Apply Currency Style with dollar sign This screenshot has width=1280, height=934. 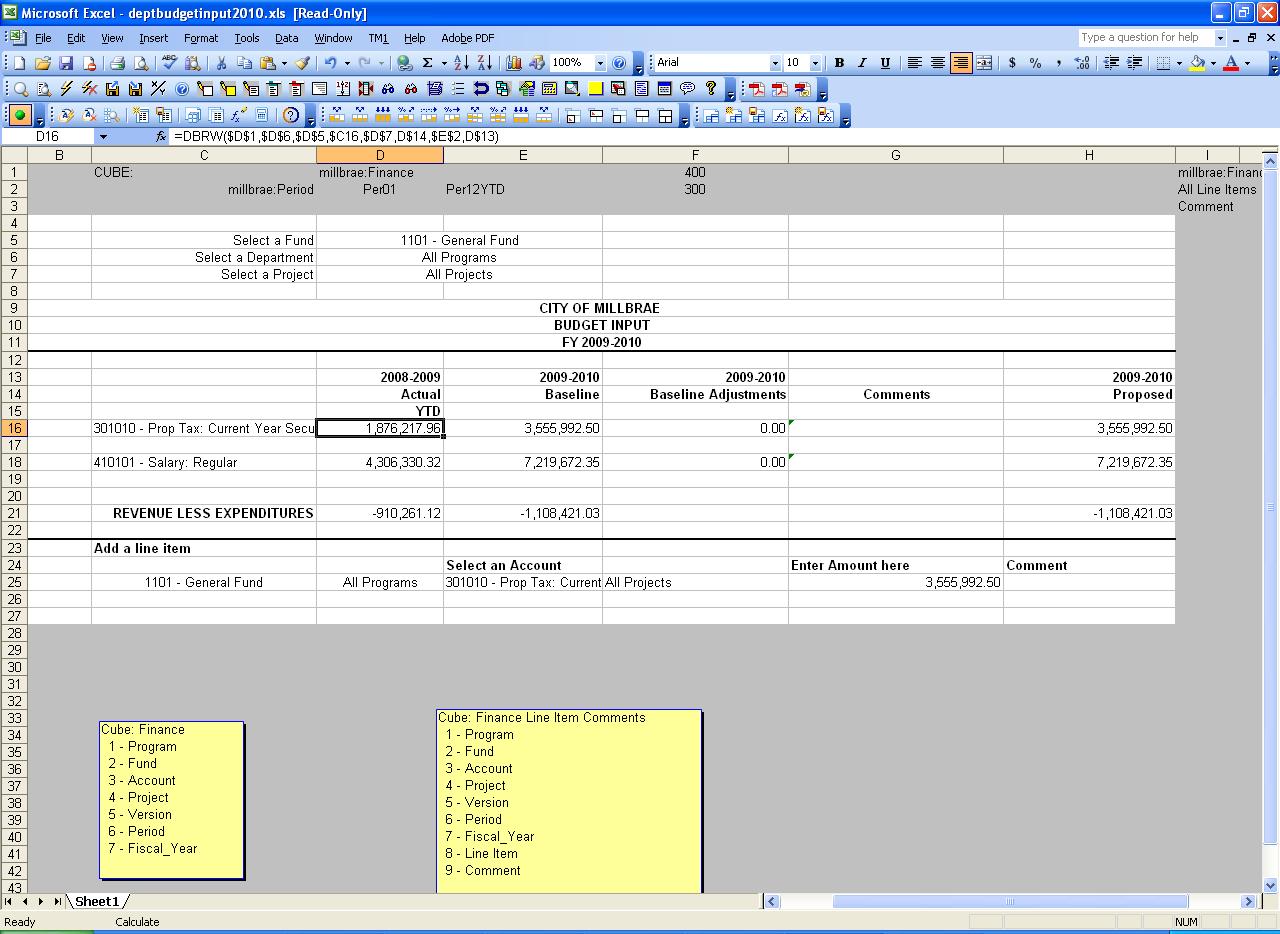(x=1012, y=63)
